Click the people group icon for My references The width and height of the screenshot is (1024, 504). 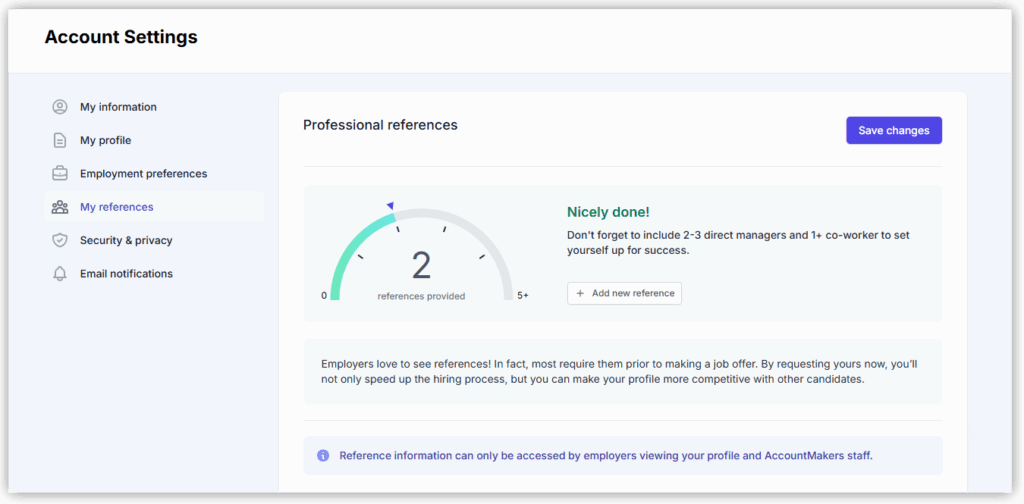click(x=60, y=207)
